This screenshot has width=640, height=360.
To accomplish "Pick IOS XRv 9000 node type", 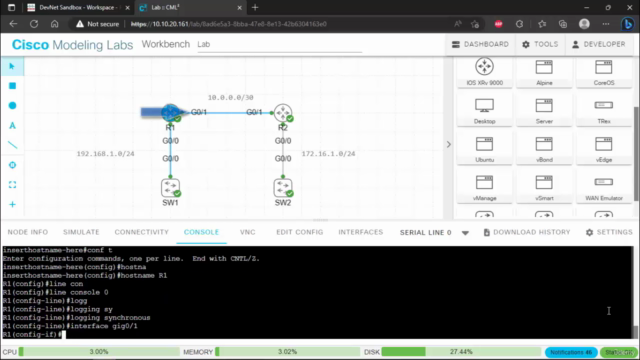I will coord(484,72).
